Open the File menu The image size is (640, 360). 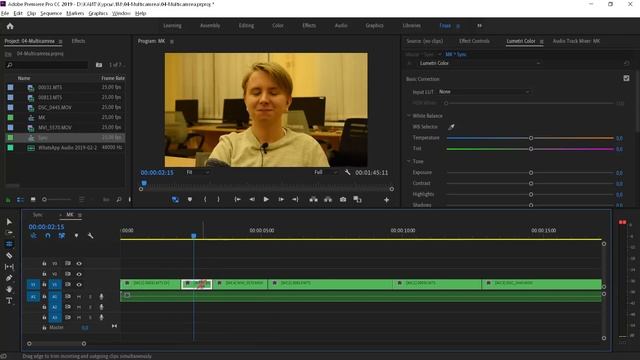(5, 13)
